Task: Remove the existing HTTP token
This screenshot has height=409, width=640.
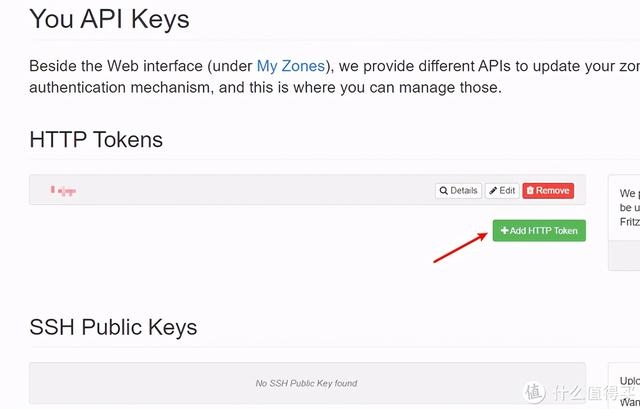Action: (x=548, y=191)
